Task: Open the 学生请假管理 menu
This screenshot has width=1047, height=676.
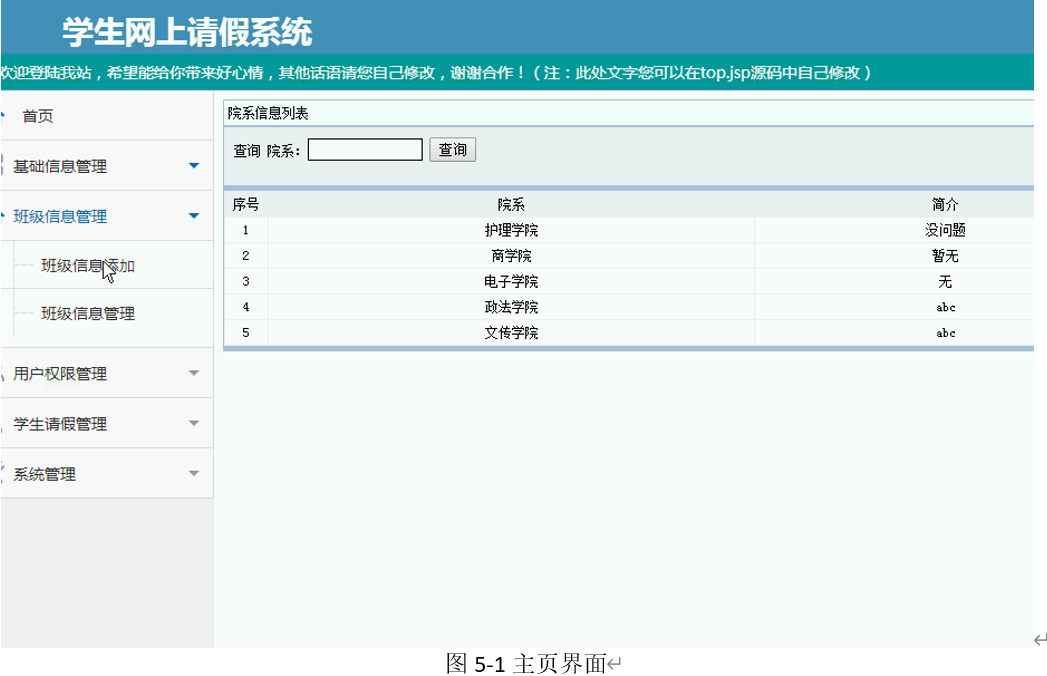Action: tap(60, 424)
